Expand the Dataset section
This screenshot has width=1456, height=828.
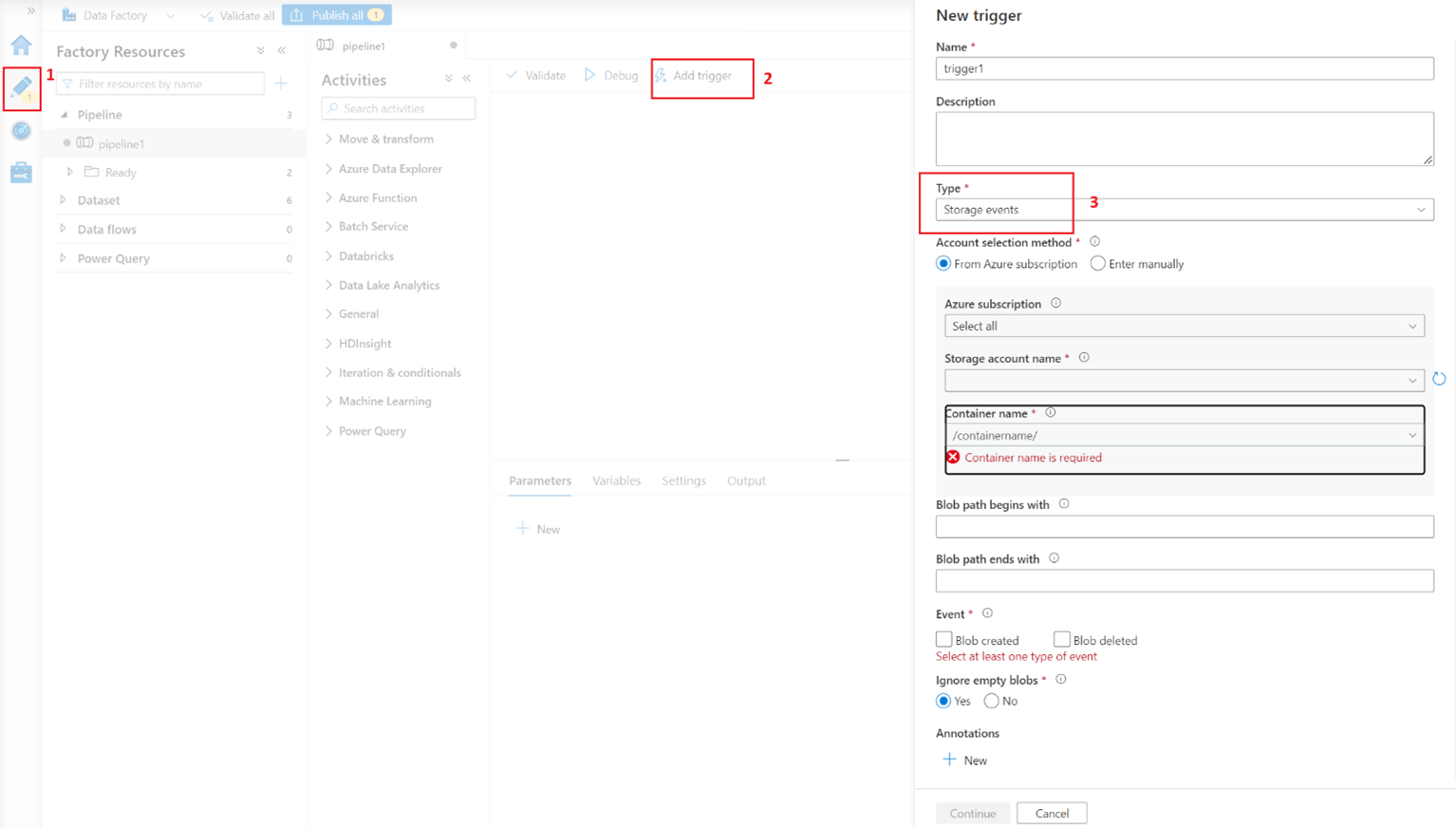64,200
